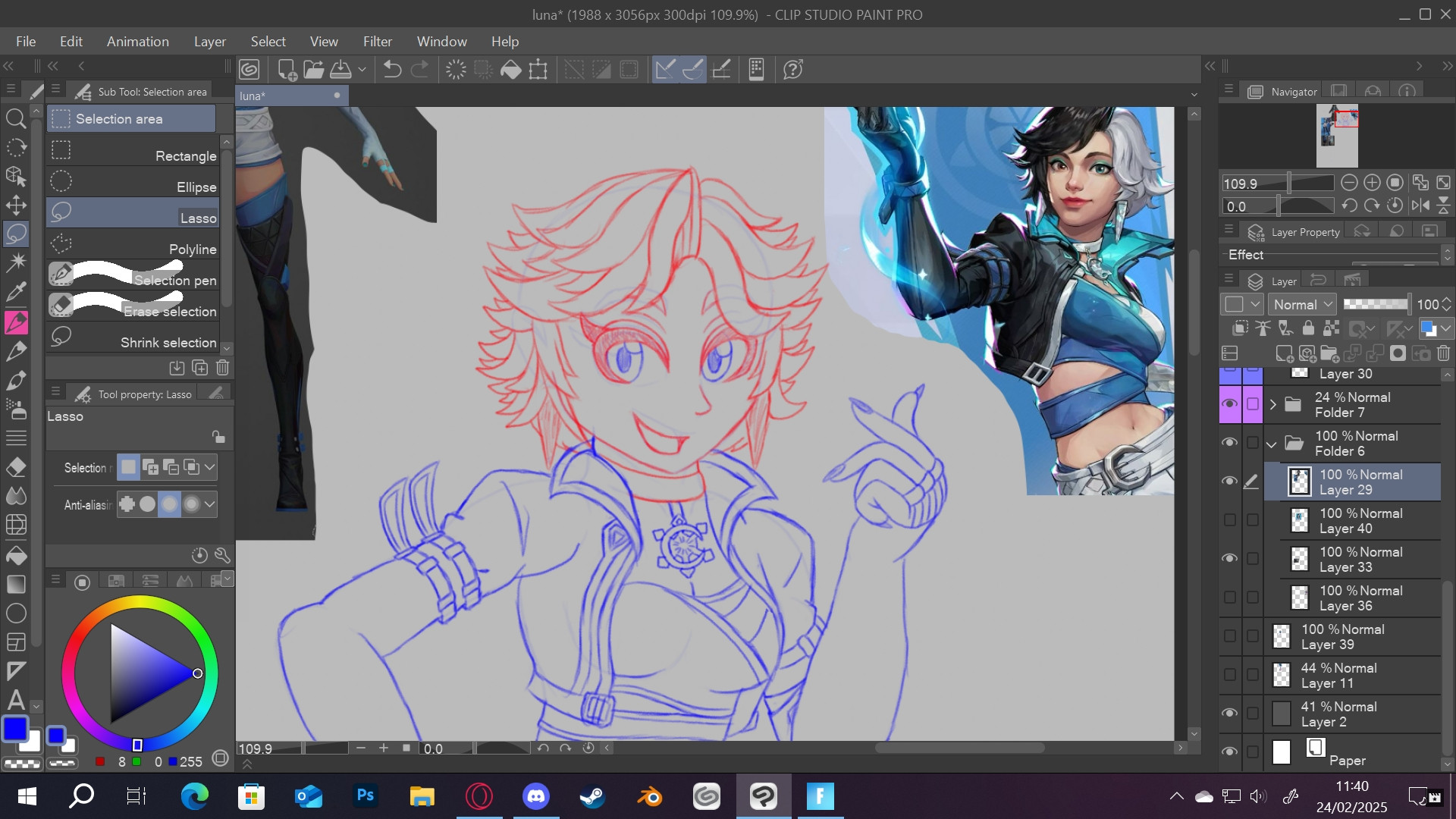Viewport: 1456px width, 819px height.
Task: Click the Open file icon in command bar
Action: [x=313, y=70]
